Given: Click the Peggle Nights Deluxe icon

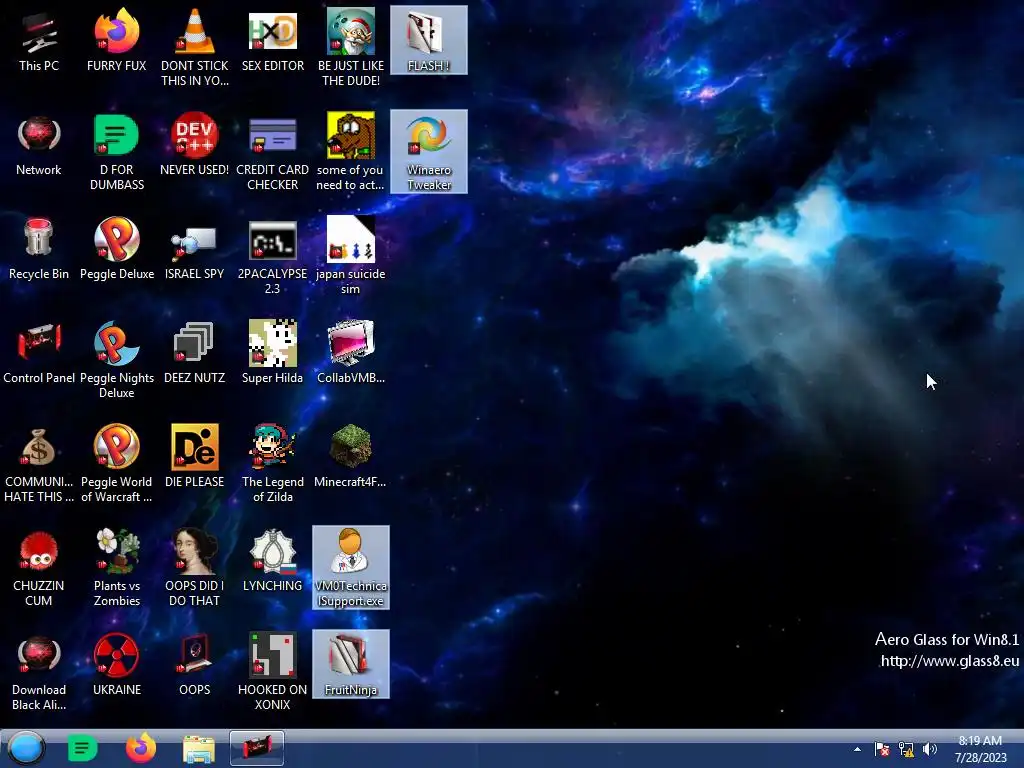Looking at the screenshot, I should [116, 359].
